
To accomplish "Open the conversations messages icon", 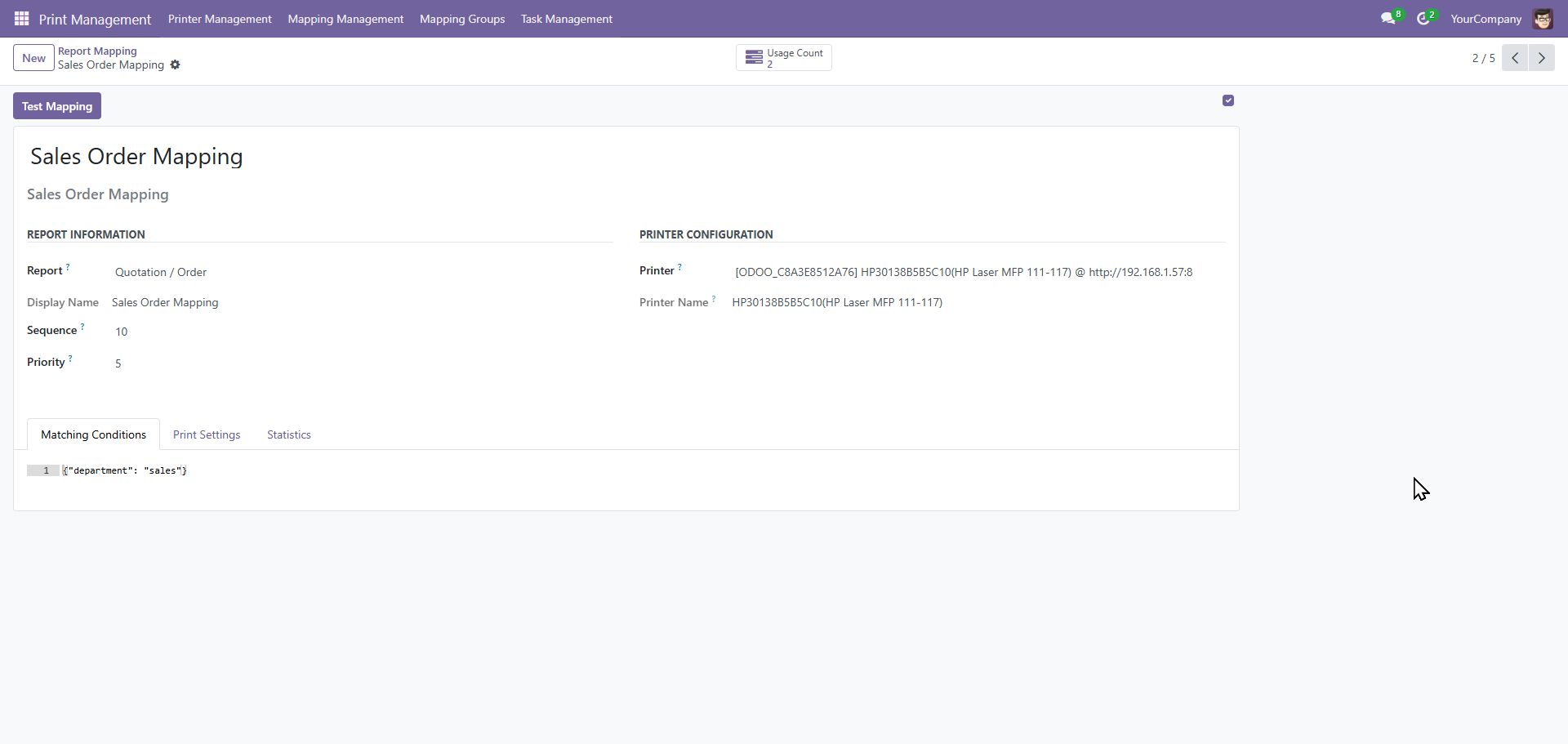I will 1388,18.
